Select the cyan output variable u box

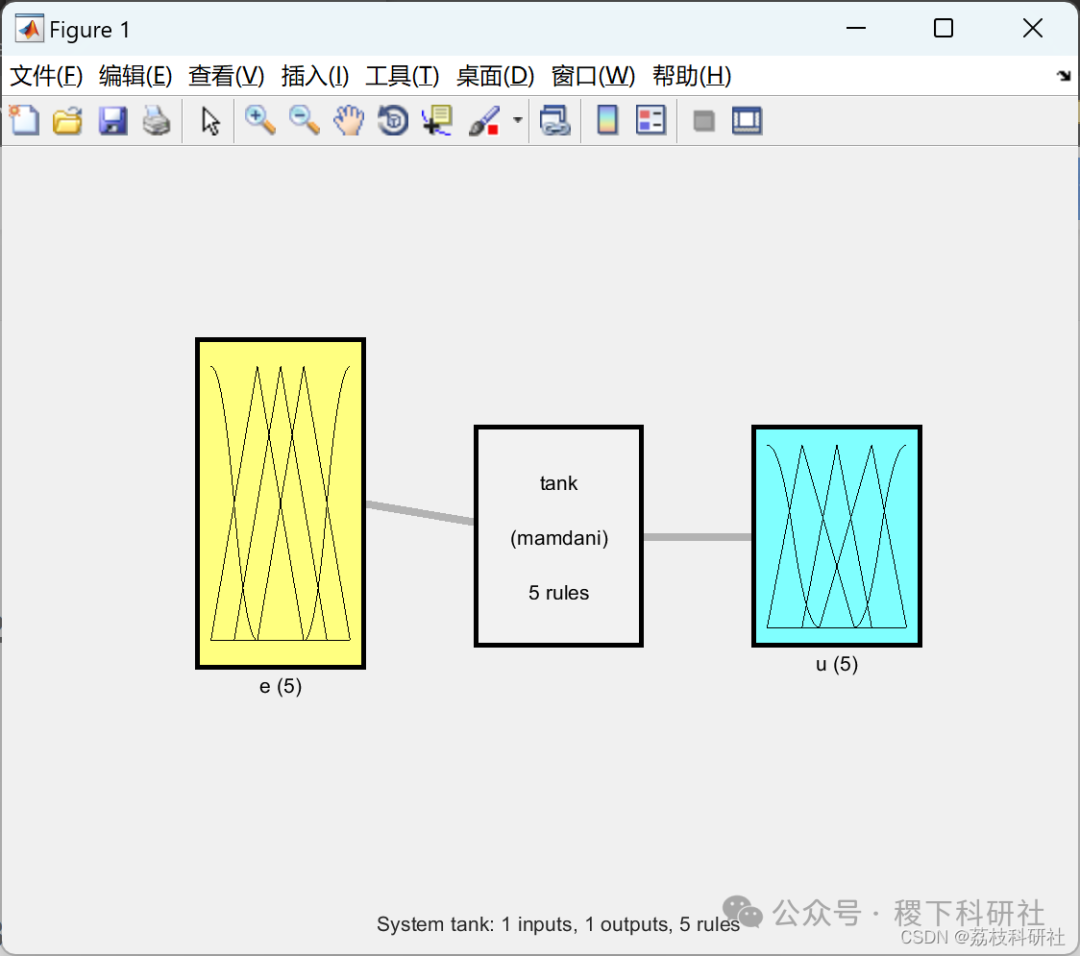tap(836, 536)
